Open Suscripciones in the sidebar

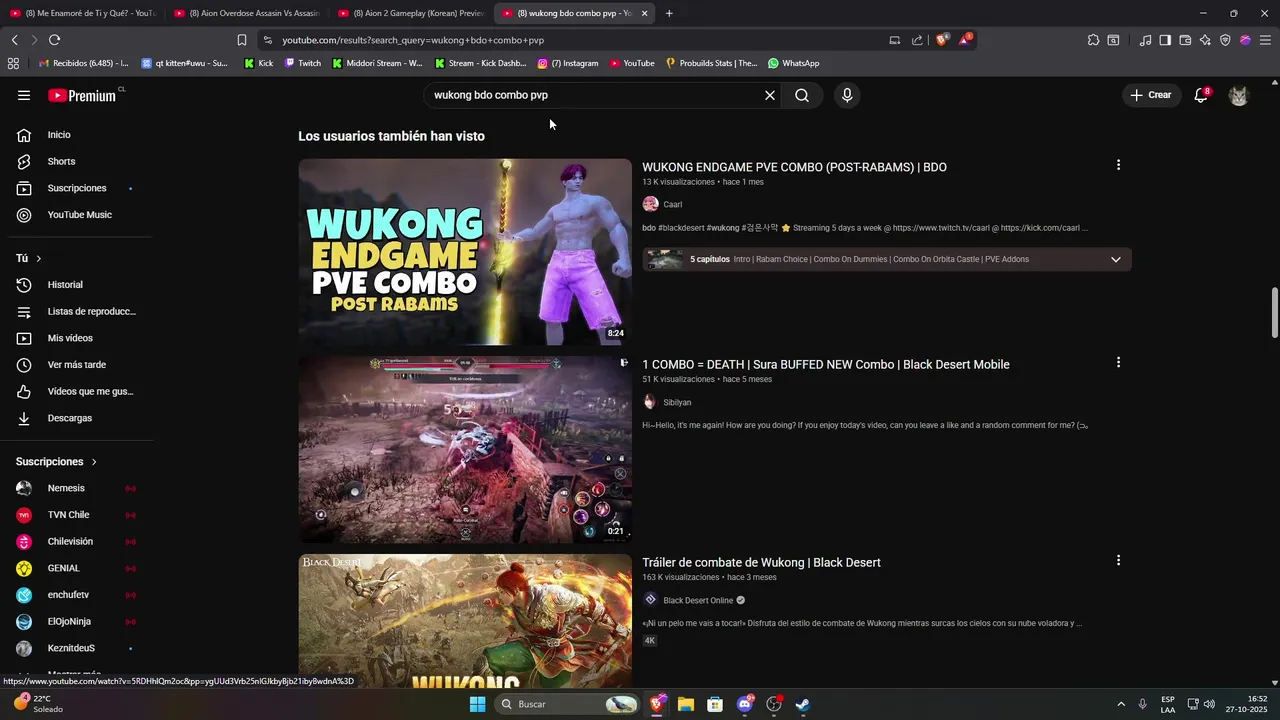(76, 188)
